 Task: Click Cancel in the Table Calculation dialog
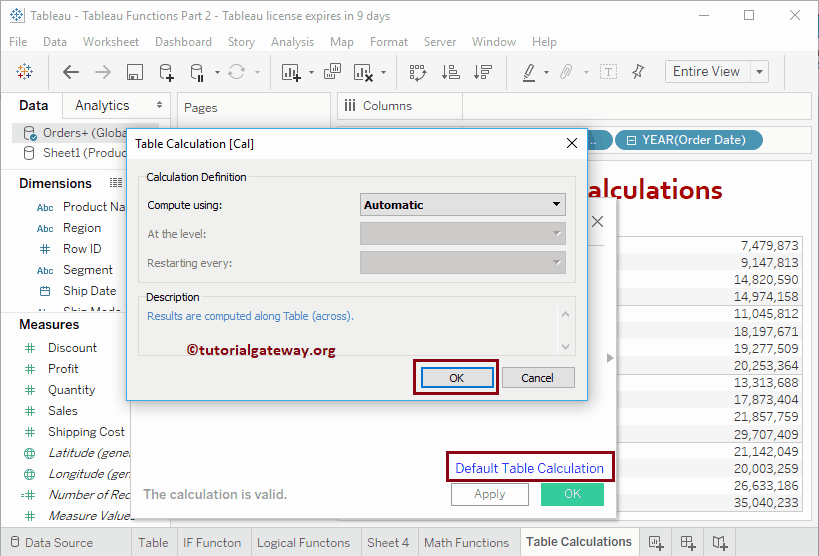[537, 378]
